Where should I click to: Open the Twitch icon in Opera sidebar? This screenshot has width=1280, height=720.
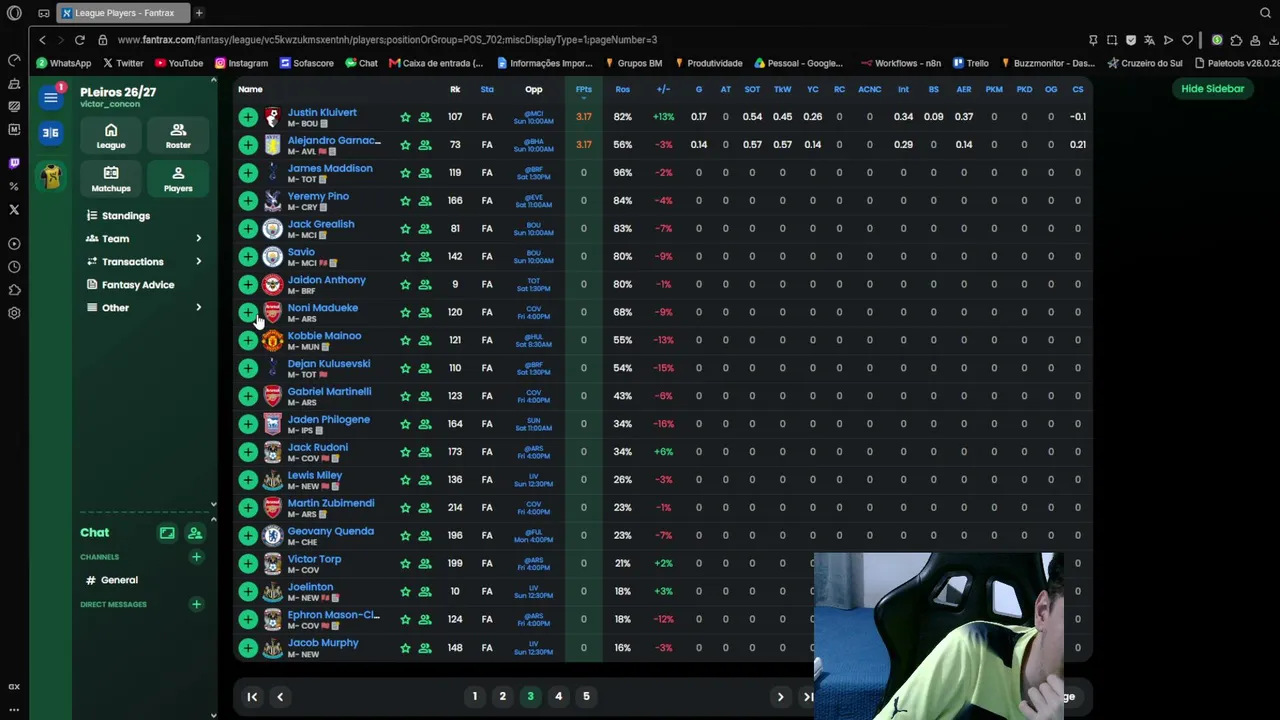click(x=14, y=163)
